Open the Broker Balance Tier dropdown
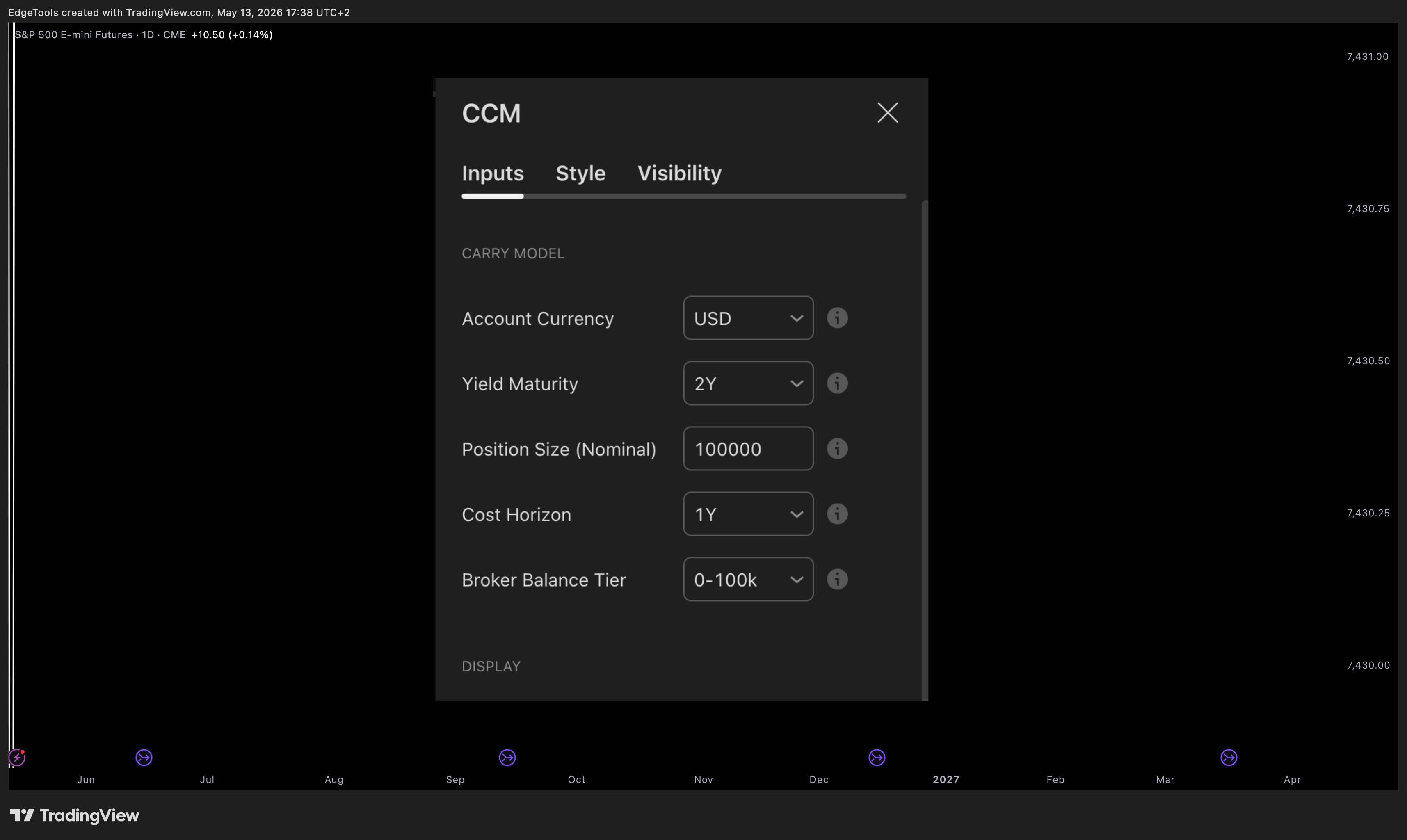Screen dimensions: 1407x840 [x=748, y=579]
